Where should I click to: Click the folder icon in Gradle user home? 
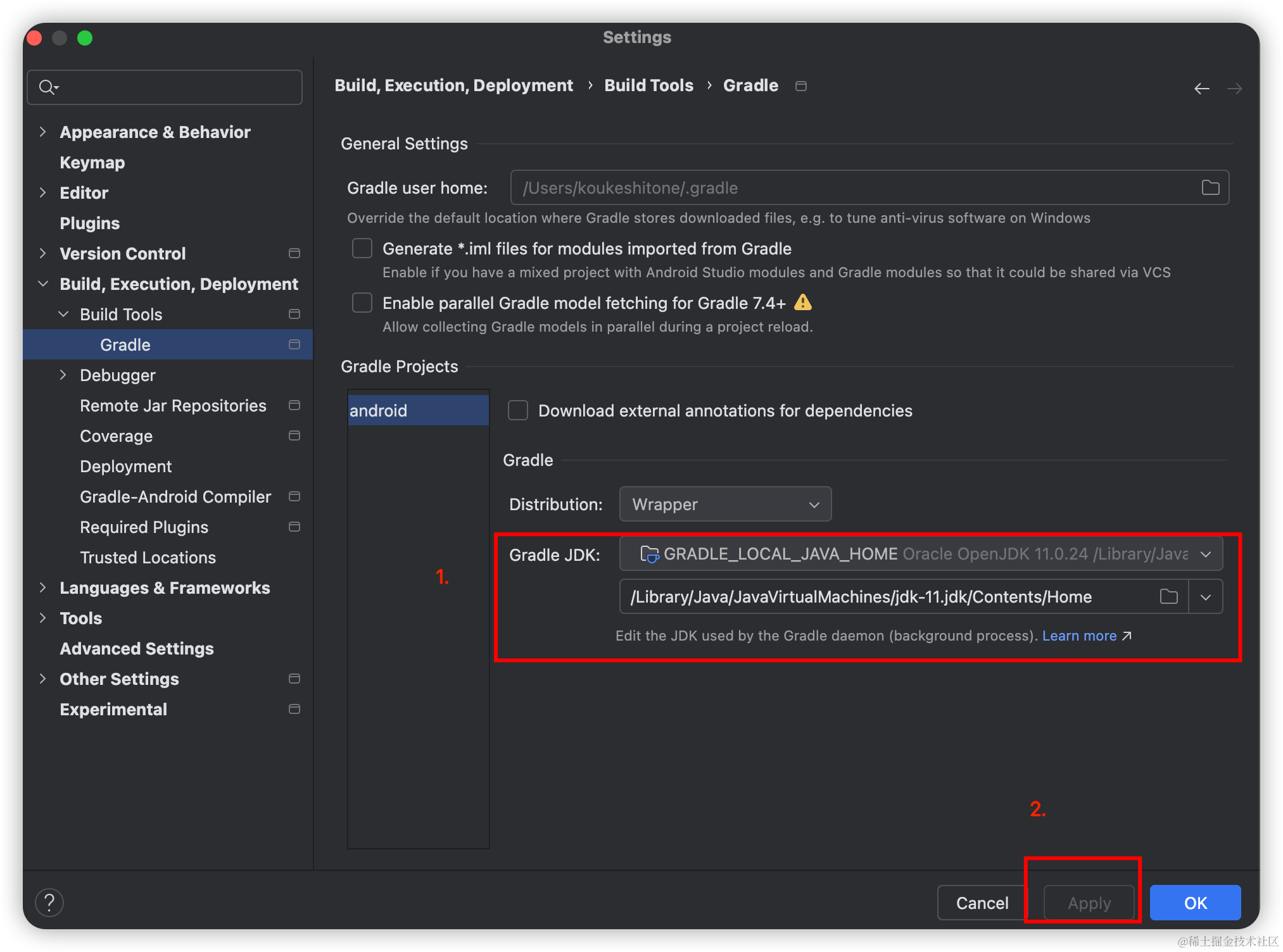click(1210, 187)
